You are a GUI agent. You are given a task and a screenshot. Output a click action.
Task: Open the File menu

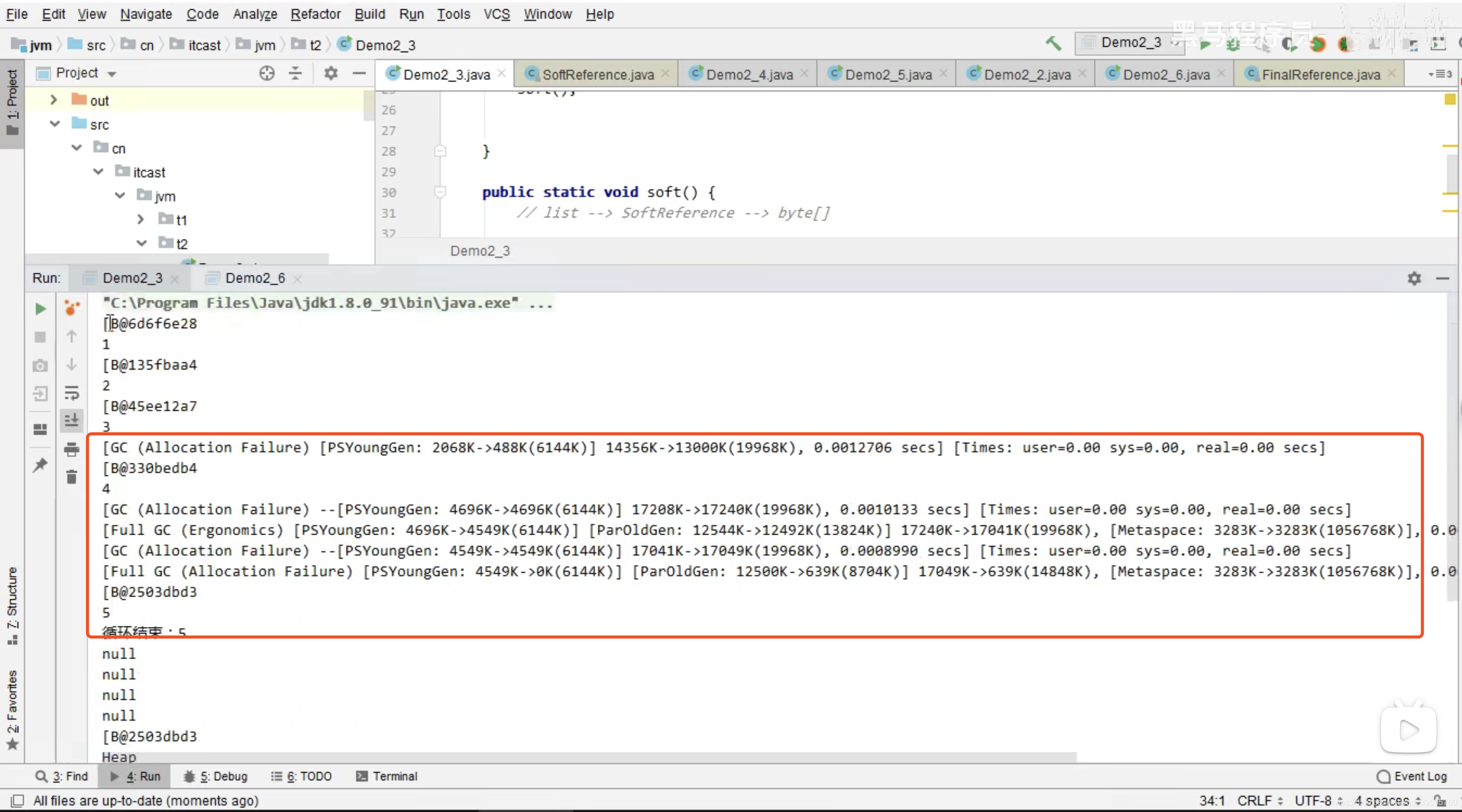pos(17,14)
